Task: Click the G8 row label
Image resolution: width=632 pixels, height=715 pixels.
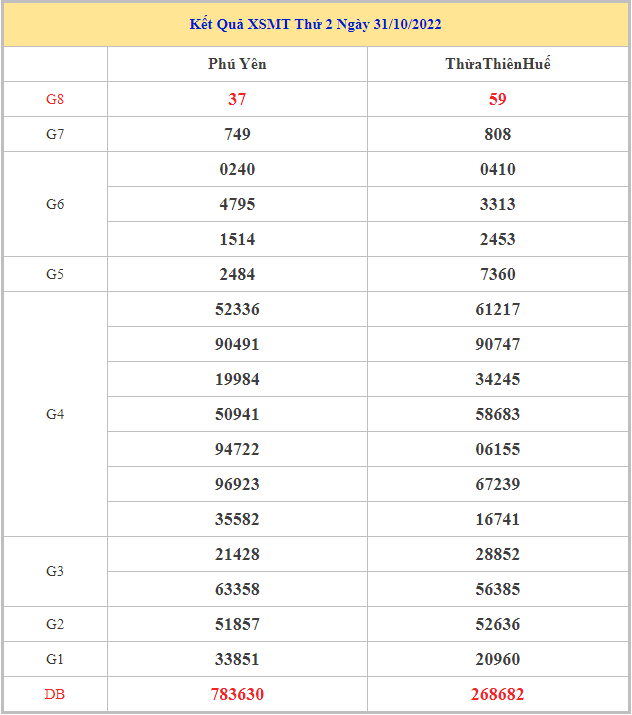Action: [55, 99]
